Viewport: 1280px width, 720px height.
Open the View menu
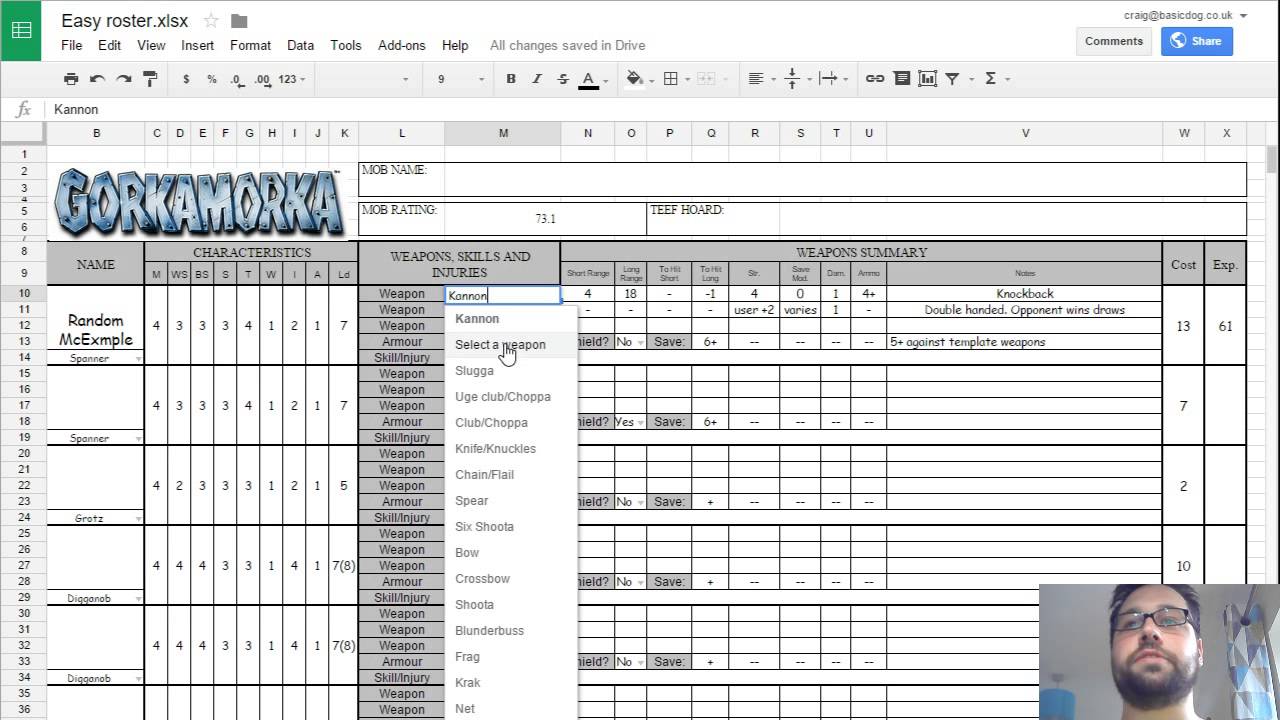point(151,45)
